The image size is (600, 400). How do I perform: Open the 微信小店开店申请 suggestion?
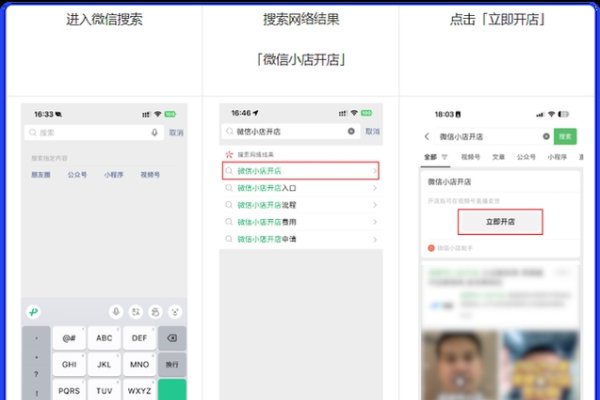(x=301, y=239)
